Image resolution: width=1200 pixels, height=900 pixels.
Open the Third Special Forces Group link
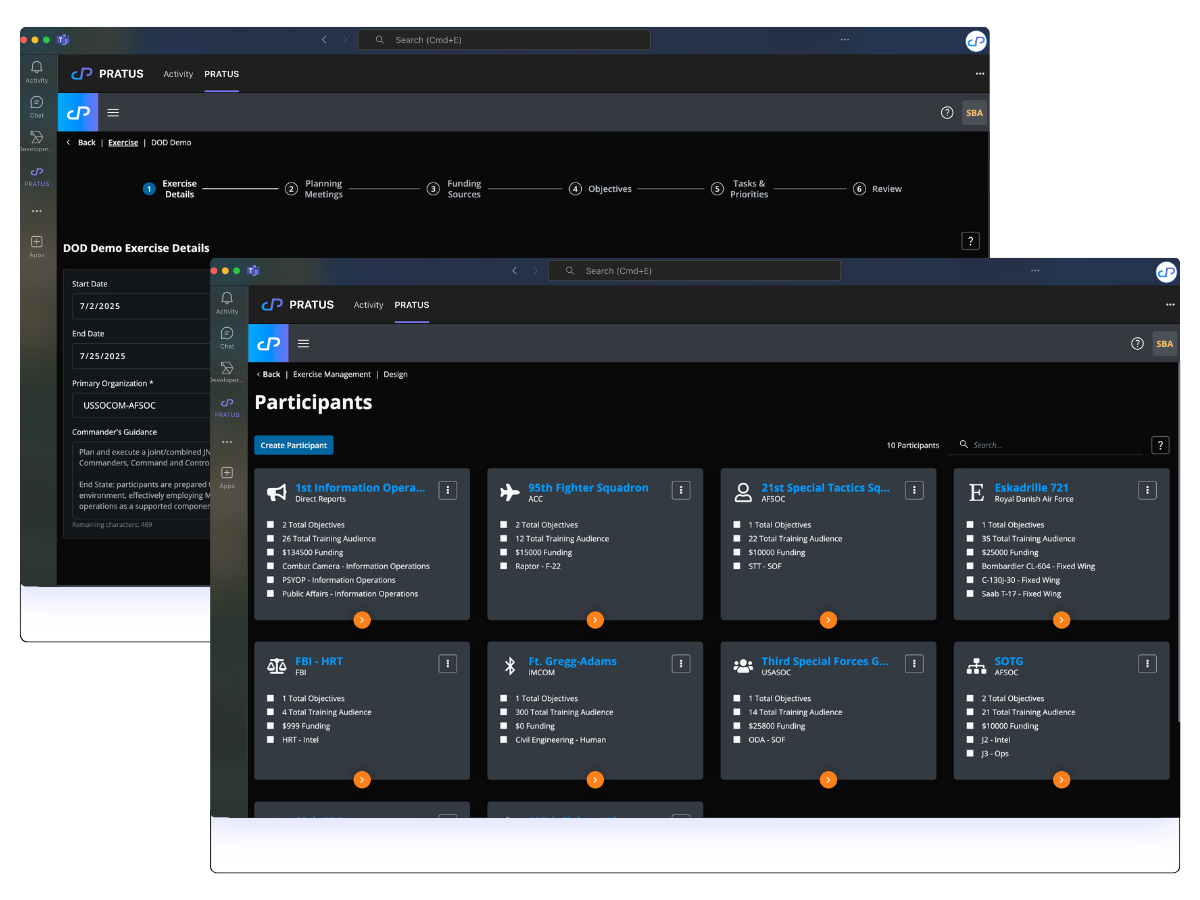pyautogui.click(x=825, y=661)
